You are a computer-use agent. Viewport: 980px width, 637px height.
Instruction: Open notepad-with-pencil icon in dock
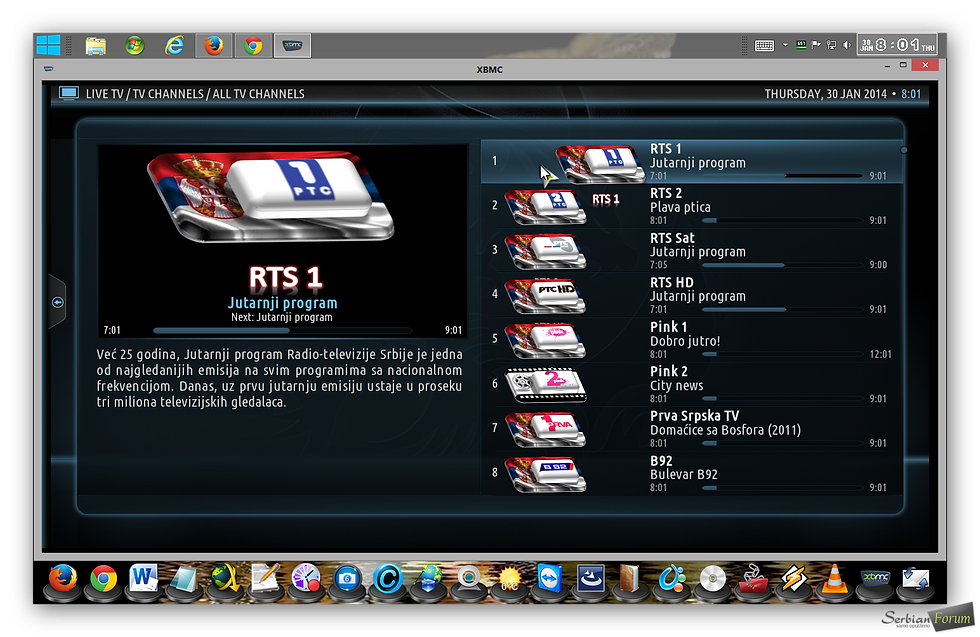(x=266, y=578)
